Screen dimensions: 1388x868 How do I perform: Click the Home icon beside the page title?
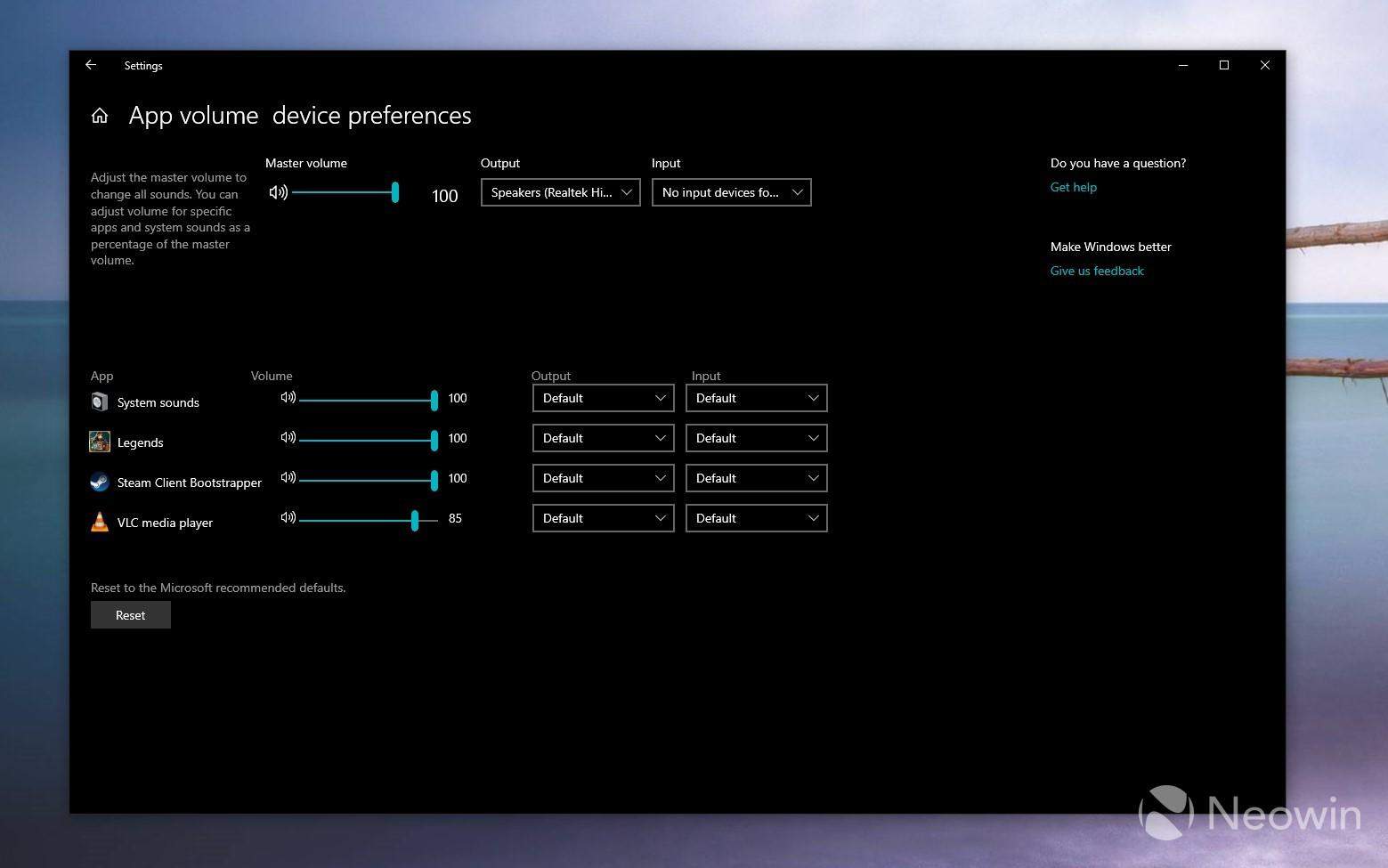point(100,116)
